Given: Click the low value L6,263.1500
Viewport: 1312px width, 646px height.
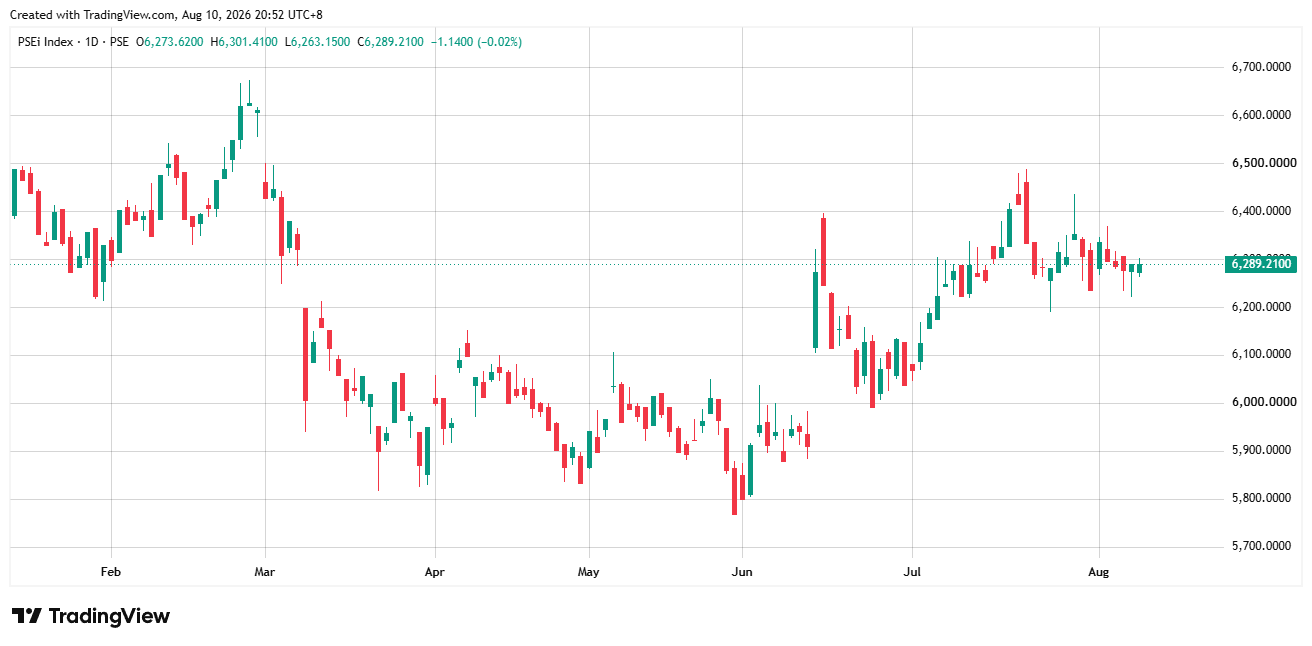Looking at the screenshot, I should [x=318, y=42].
